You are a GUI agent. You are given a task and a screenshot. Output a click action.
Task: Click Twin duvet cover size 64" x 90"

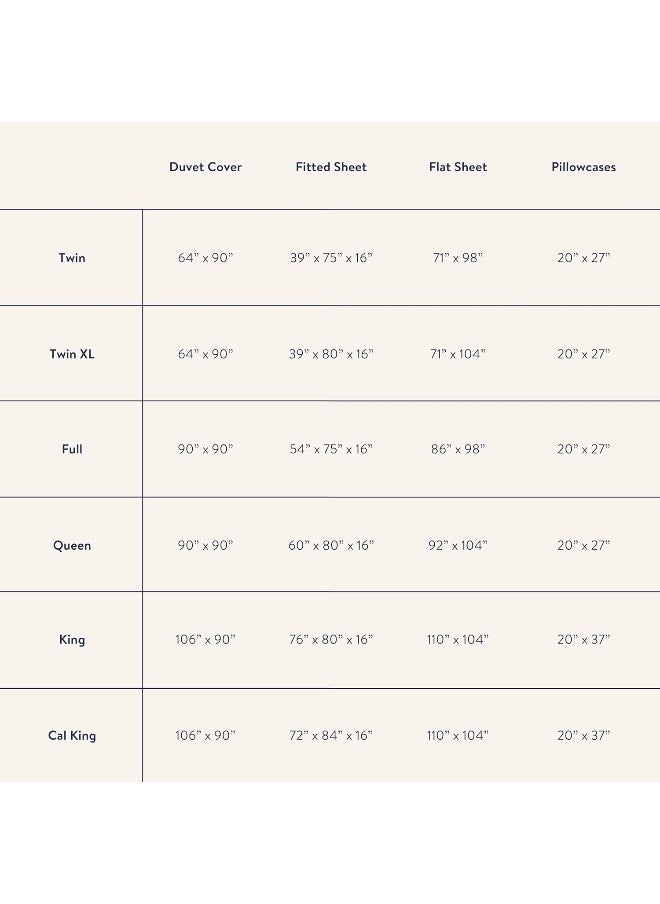(x=205, y=258)
